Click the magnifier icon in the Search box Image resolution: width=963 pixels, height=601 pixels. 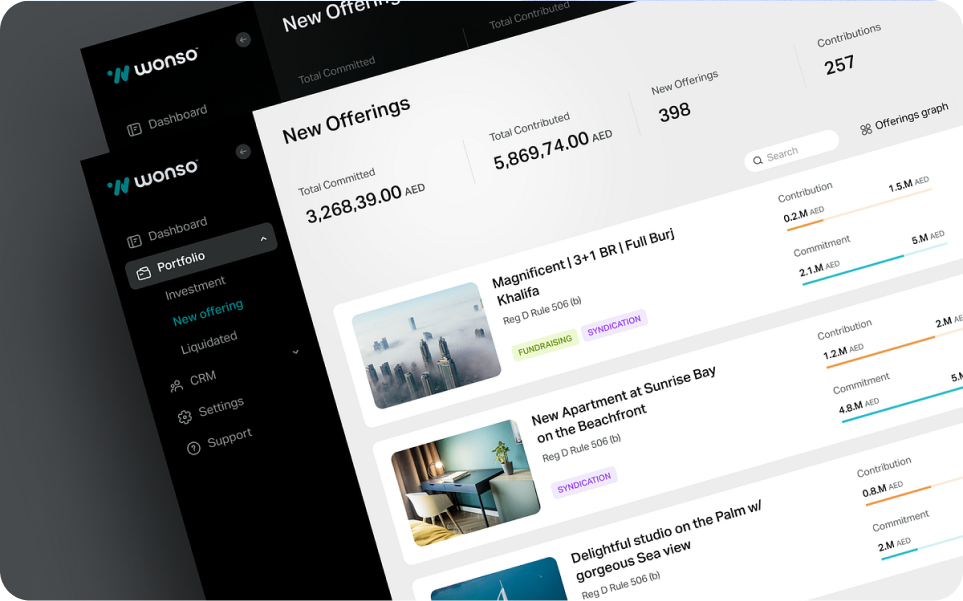758,160
